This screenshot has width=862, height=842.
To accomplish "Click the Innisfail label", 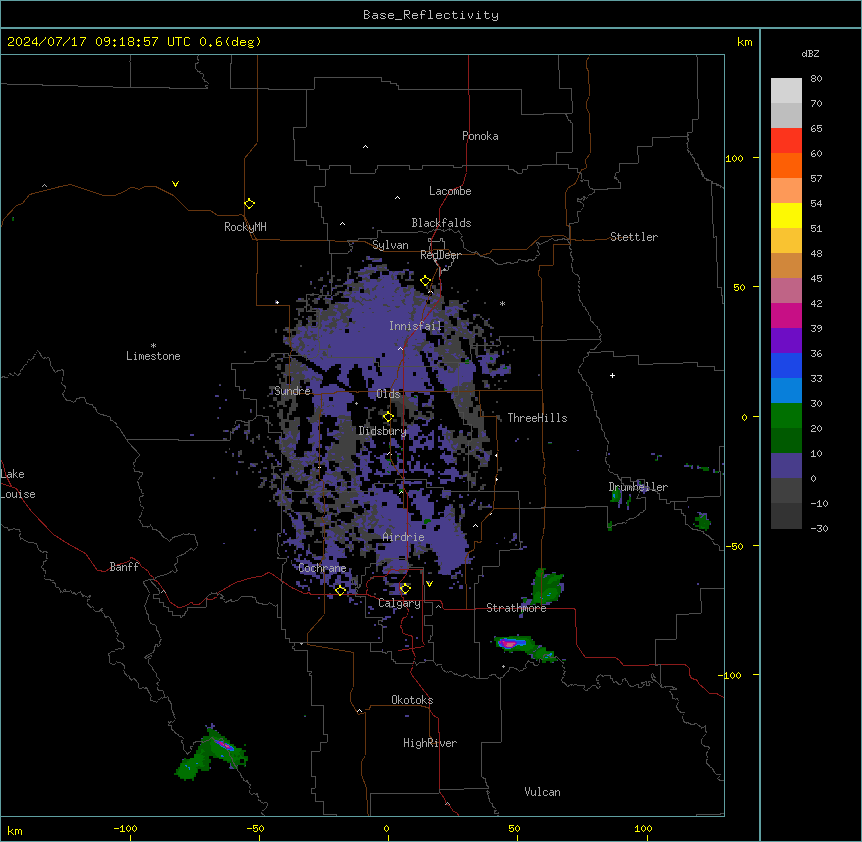I will tap(415, 326).
